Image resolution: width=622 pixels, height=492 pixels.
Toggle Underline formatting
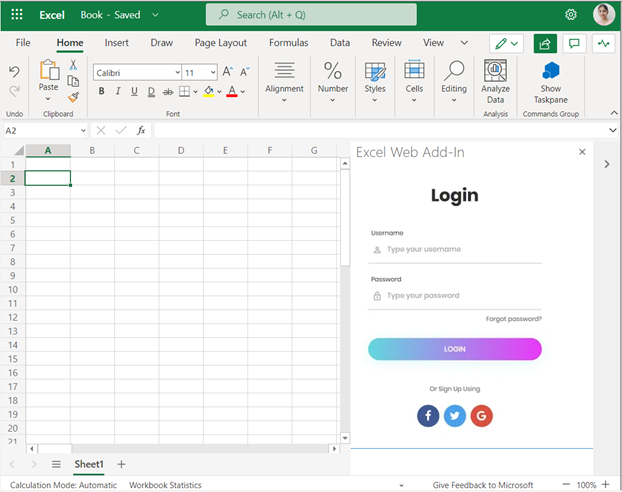pyautogui.click(x=134, y=91)
